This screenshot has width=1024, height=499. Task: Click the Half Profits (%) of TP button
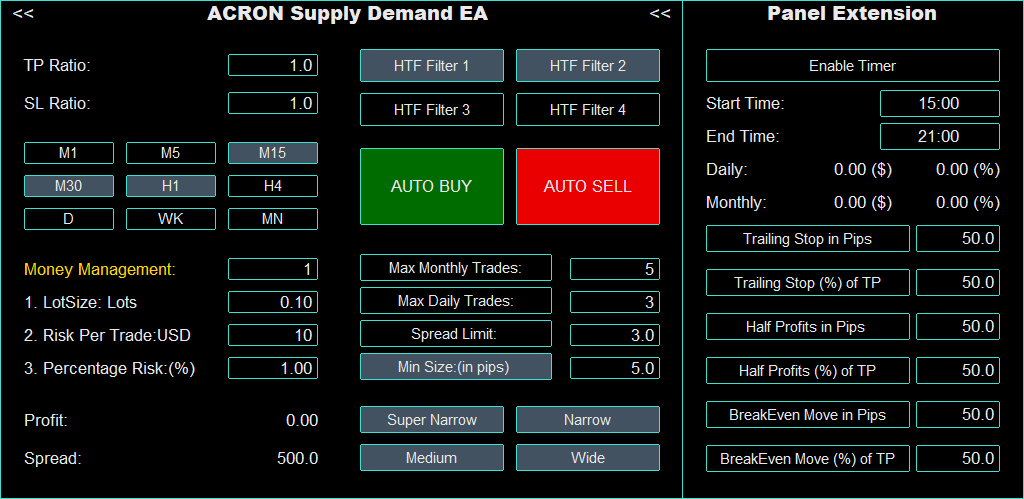[x=808, y=371]
